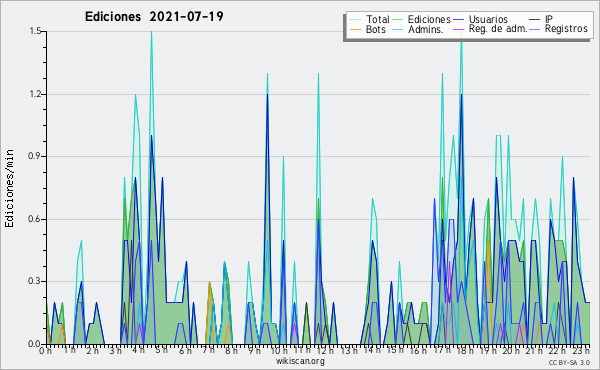Click the '4 h' x-axis label
600x370 pixels.
[x=139, y=351]
